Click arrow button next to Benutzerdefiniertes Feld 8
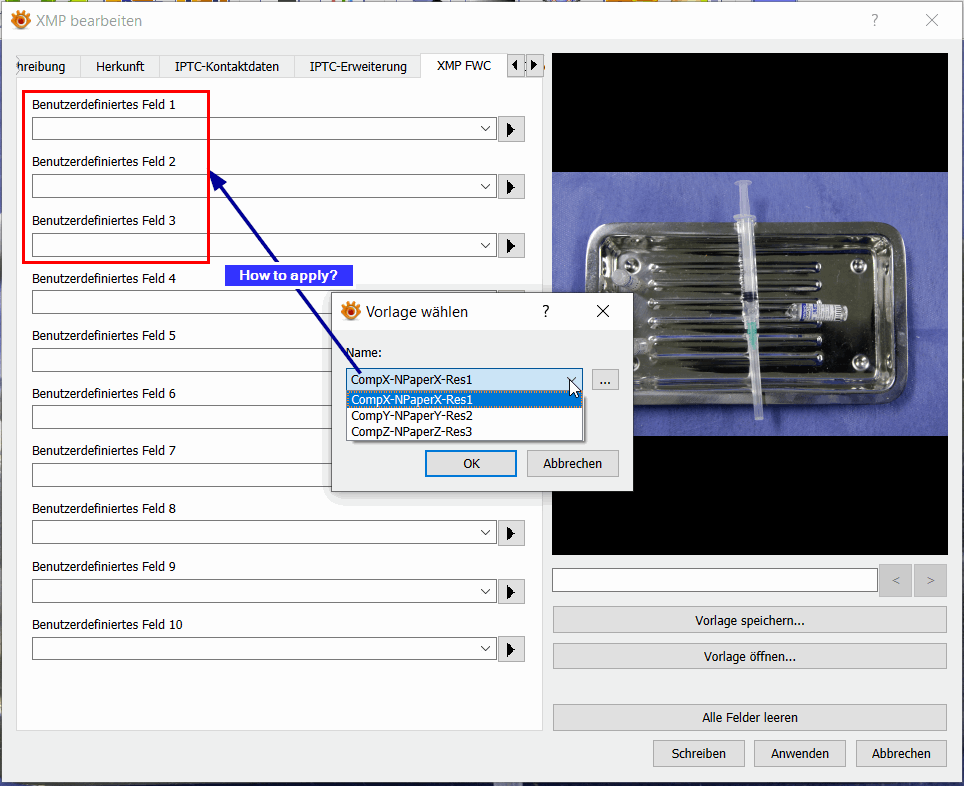This screenshot has height=786, width=964. pos(511,533)
